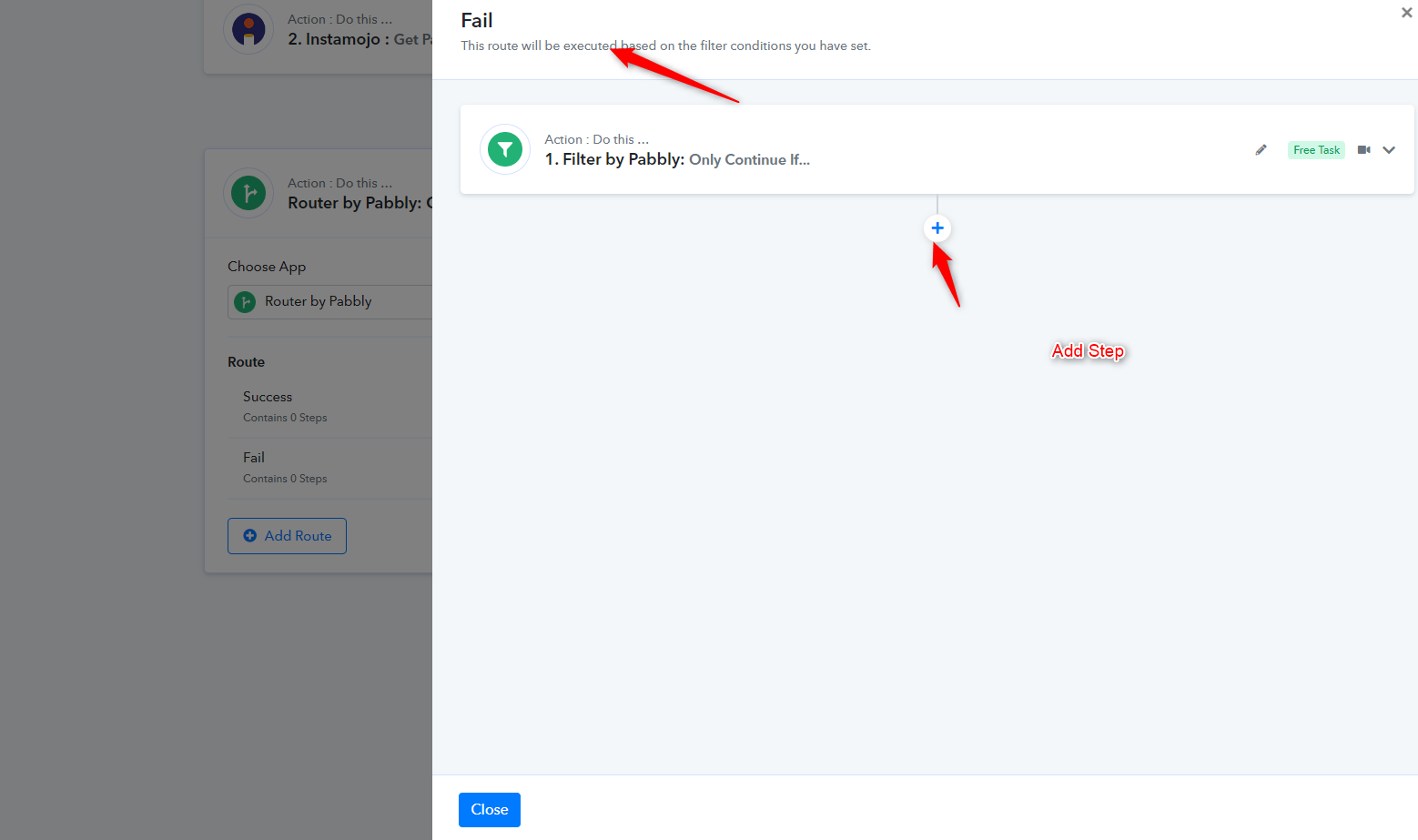1418x840 pixels.
Task: Select the Fail route
Action: [329, 468]
